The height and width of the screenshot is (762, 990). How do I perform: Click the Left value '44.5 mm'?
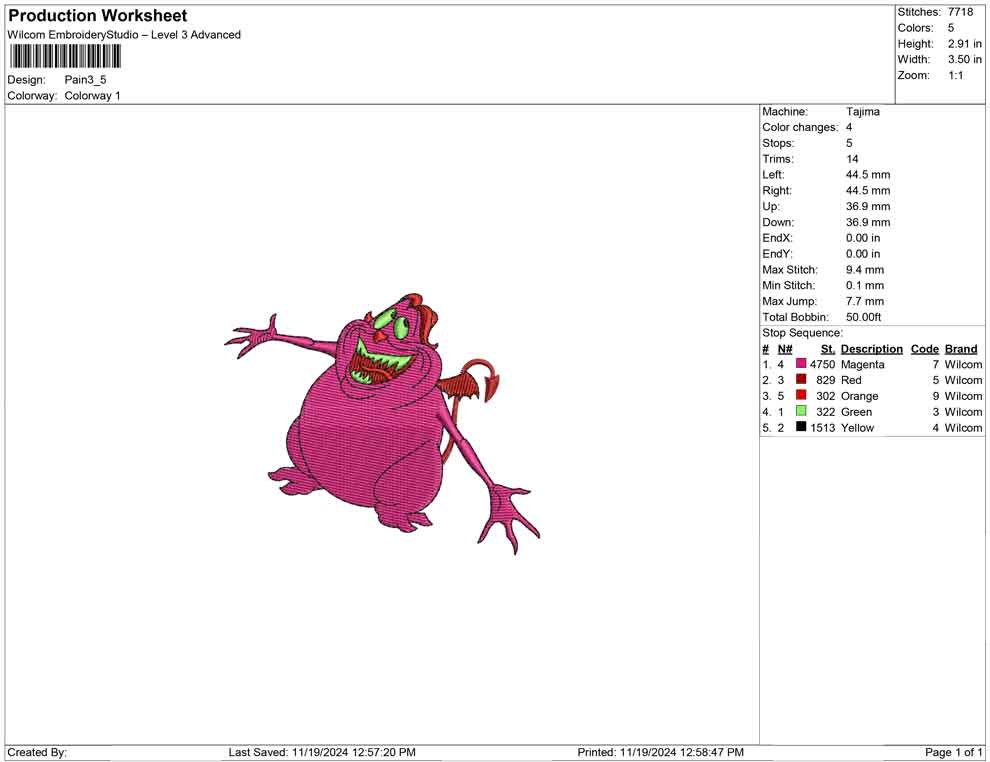pos(868,175)
